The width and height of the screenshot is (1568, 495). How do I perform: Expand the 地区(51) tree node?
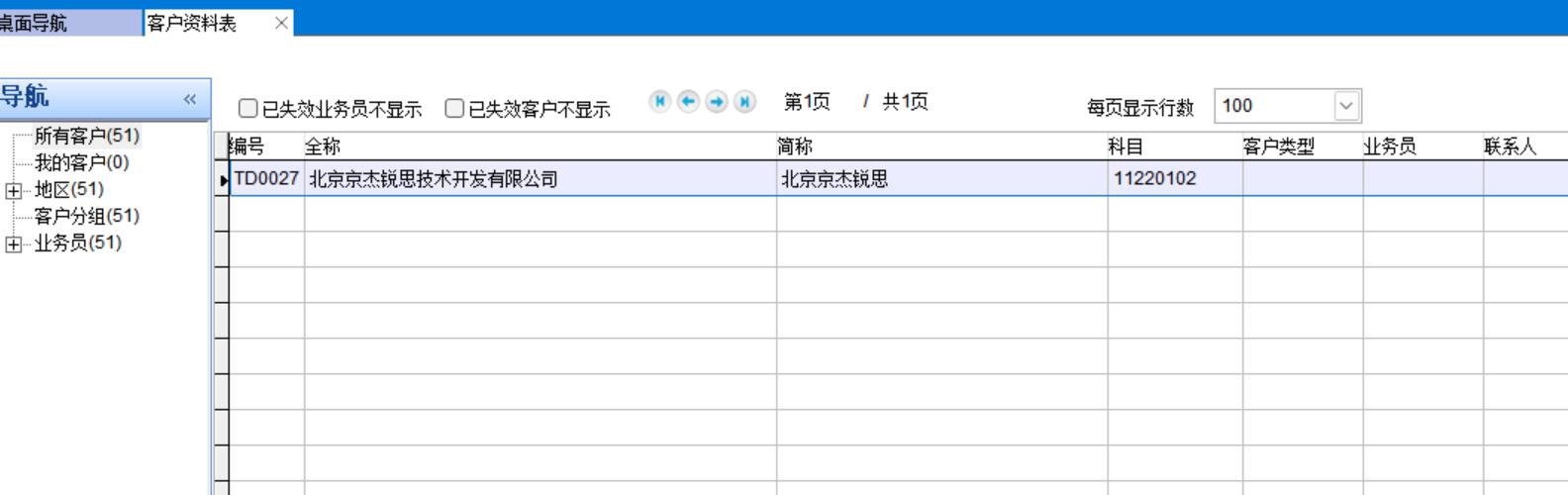[x=14, y=190]
